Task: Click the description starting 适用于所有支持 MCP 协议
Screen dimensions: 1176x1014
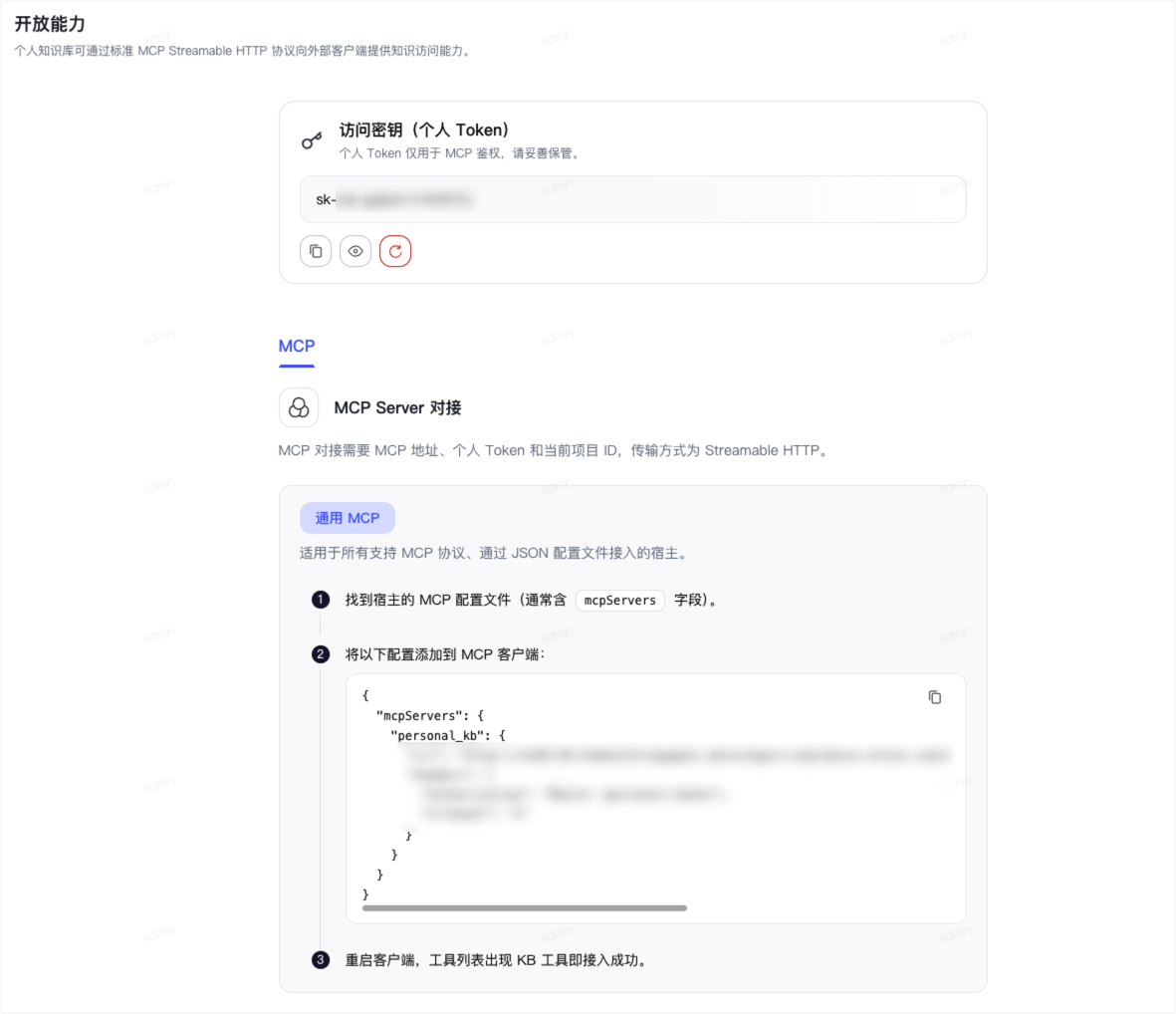Action: (494, 553)
